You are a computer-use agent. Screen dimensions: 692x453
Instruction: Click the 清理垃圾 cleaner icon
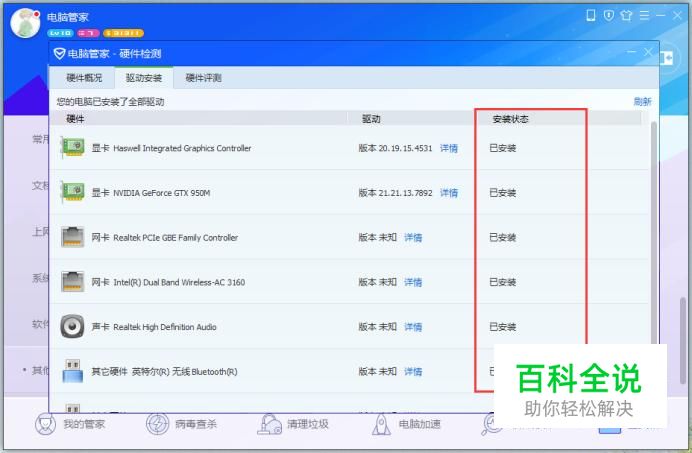[270, 424]
